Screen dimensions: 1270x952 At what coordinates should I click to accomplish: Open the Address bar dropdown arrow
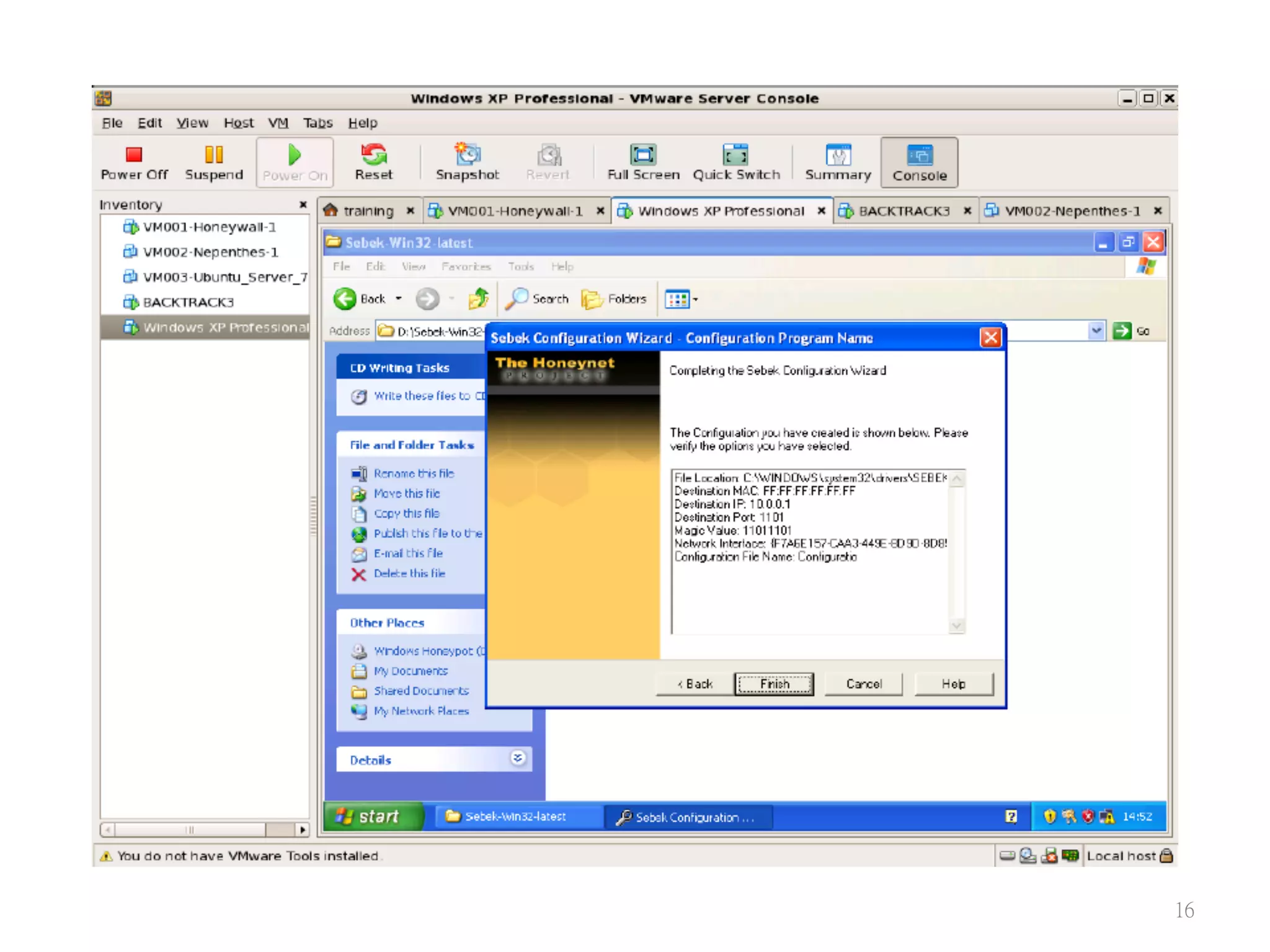click(1096, 331)
